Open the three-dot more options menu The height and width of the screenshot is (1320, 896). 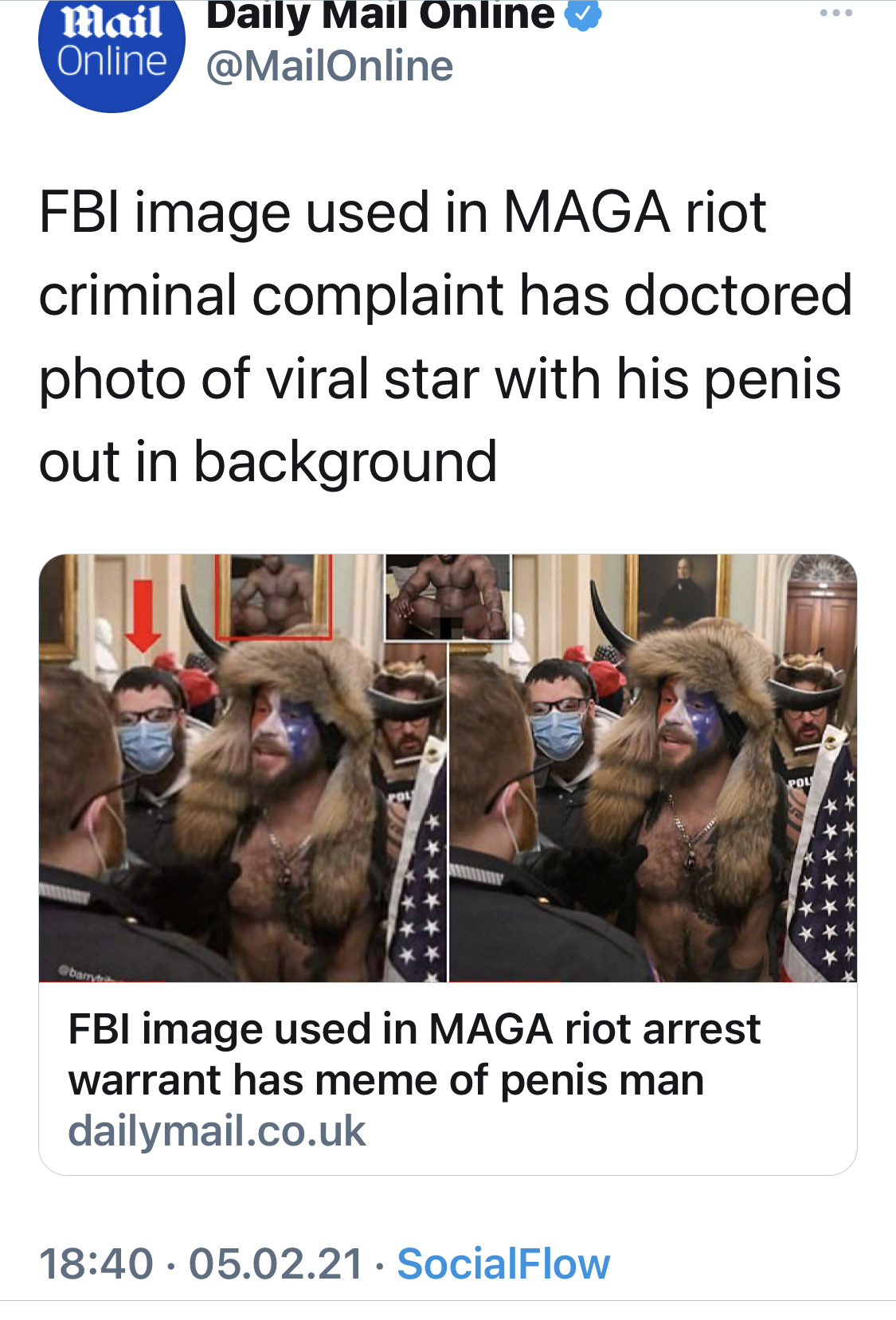836,13
